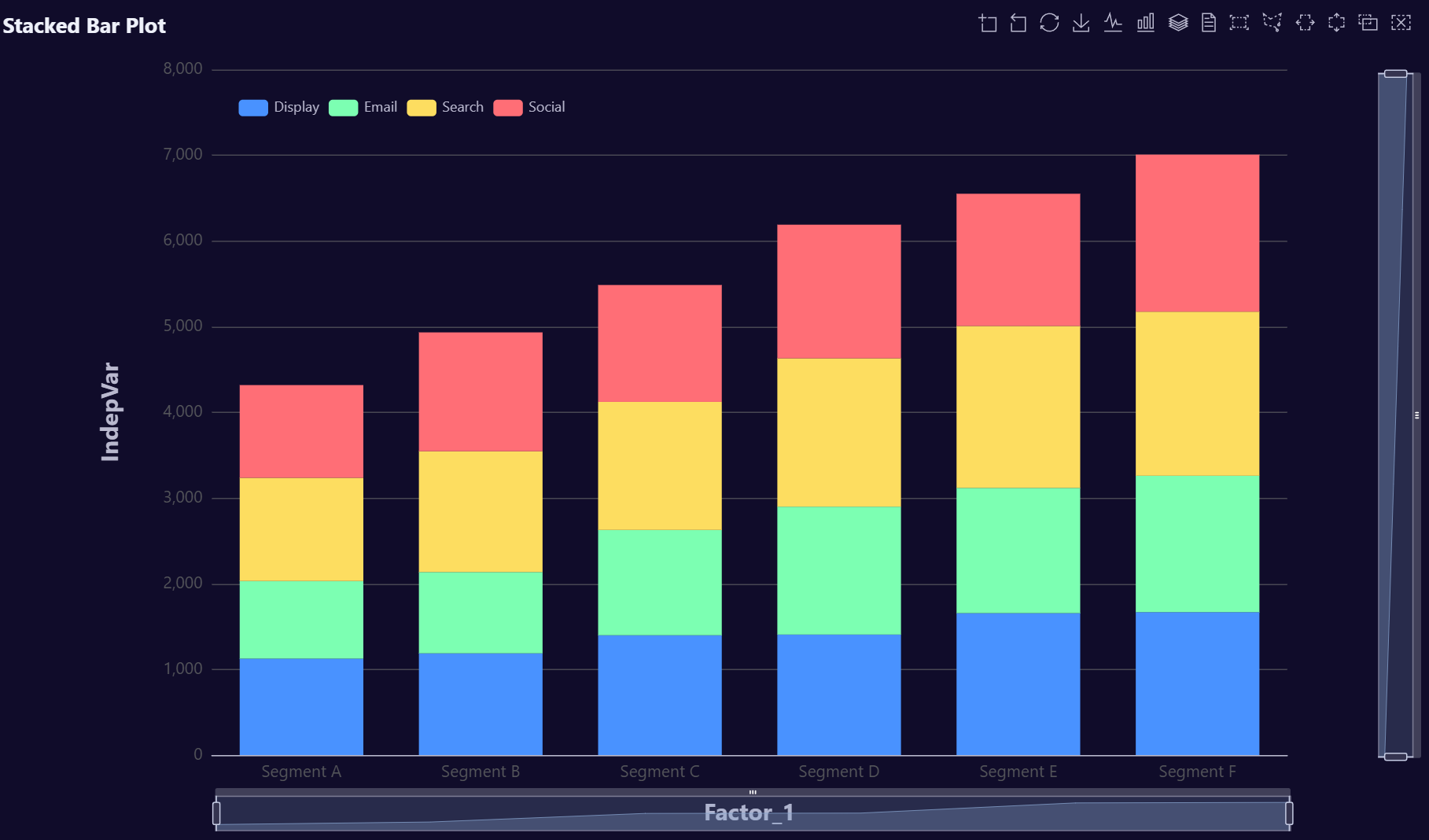Open the data view document icon

pos(1209,23)
